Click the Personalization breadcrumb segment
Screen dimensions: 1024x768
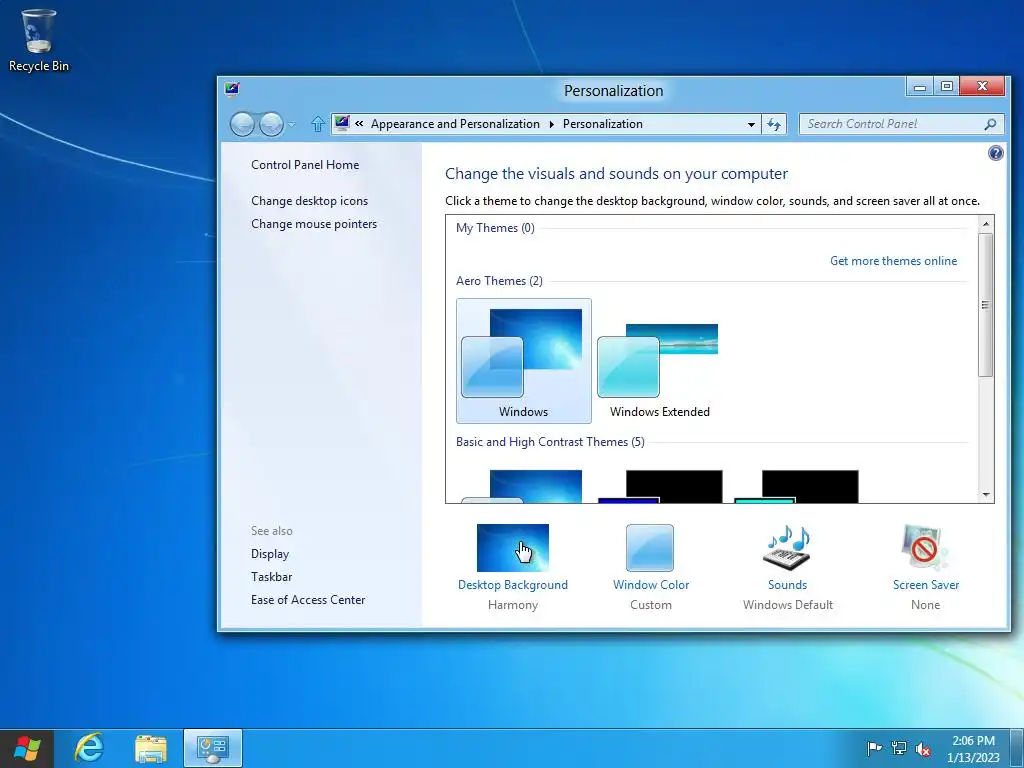click(603, 124)
